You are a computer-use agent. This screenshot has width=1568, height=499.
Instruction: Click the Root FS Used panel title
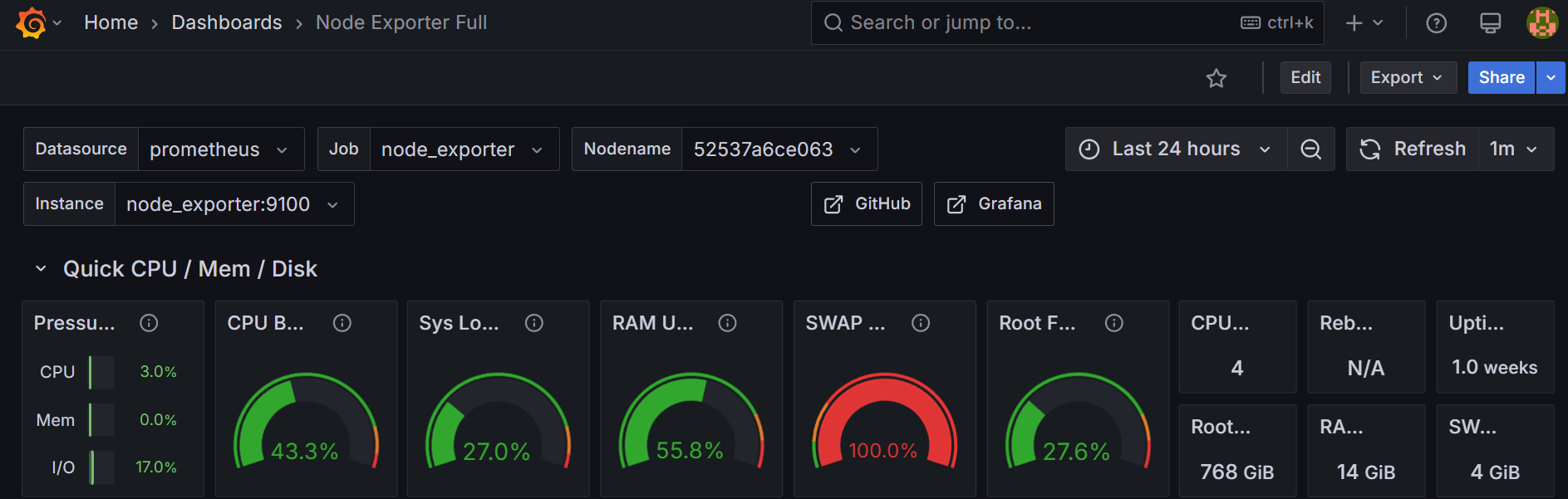(x=1037, y=323)
